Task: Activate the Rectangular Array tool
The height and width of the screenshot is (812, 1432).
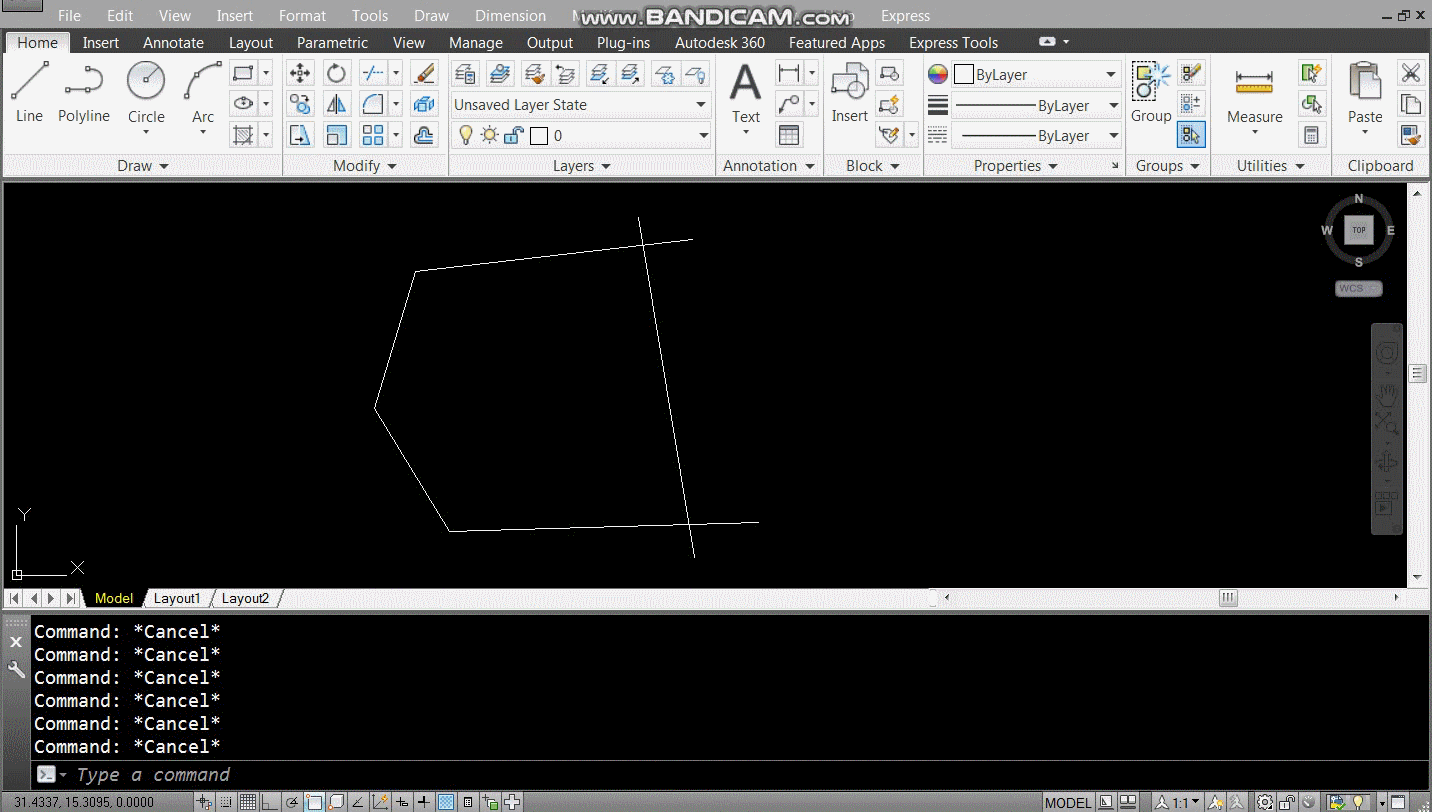Action: pos(373,134)
